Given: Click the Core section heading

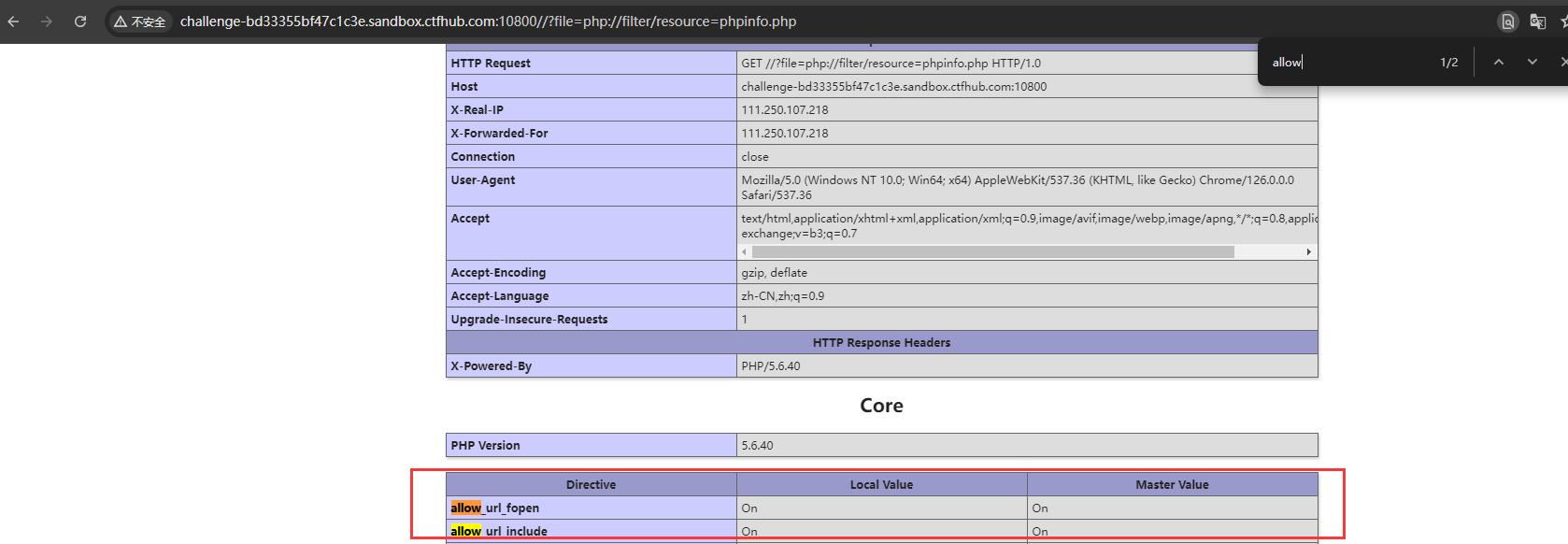Looking at the screenshot, I should coord(881,406).
